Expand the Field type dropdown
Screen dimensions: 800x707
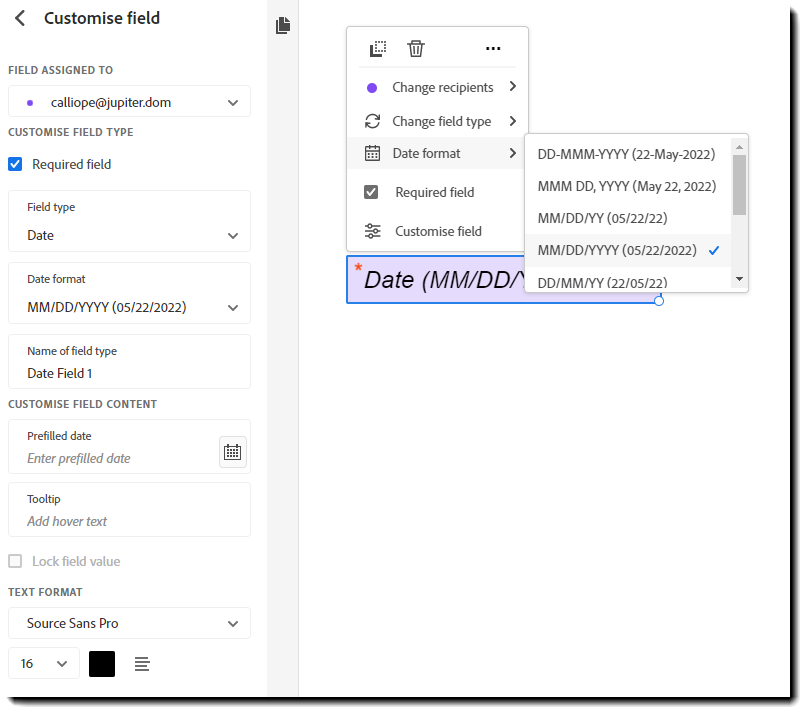(x=129, y=235)
